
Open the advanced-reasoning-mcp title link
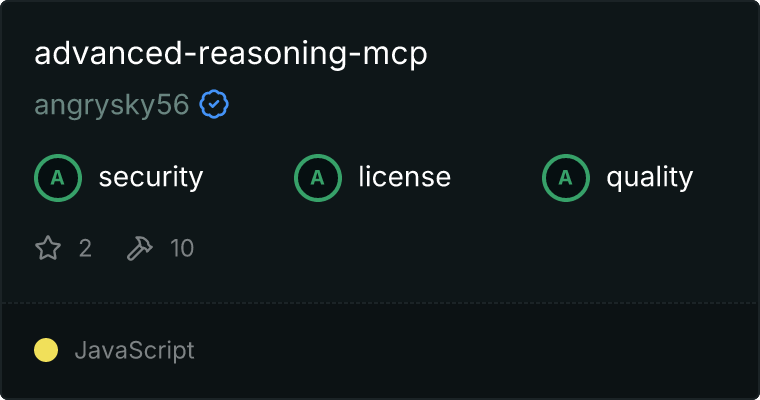(x=231, y=54)
